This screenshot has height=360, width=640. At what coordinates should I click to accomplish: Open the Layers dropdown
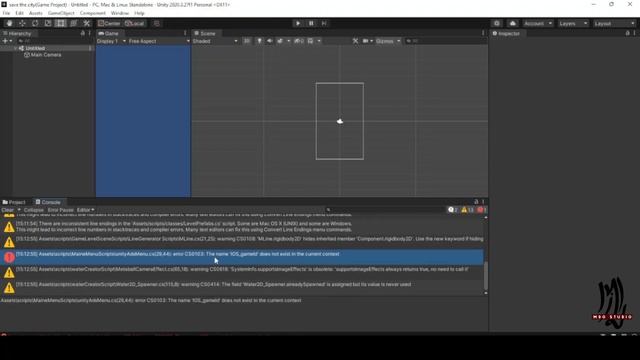pyautogui.click(x=573, y=23)
